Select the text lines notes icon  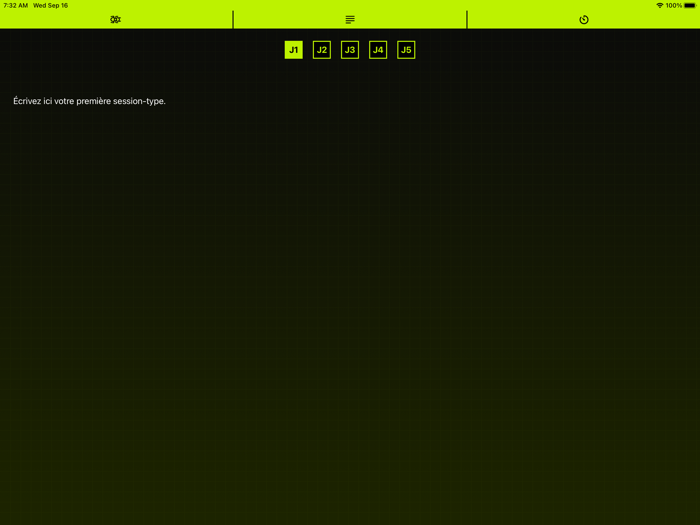(x=350, y=19)
